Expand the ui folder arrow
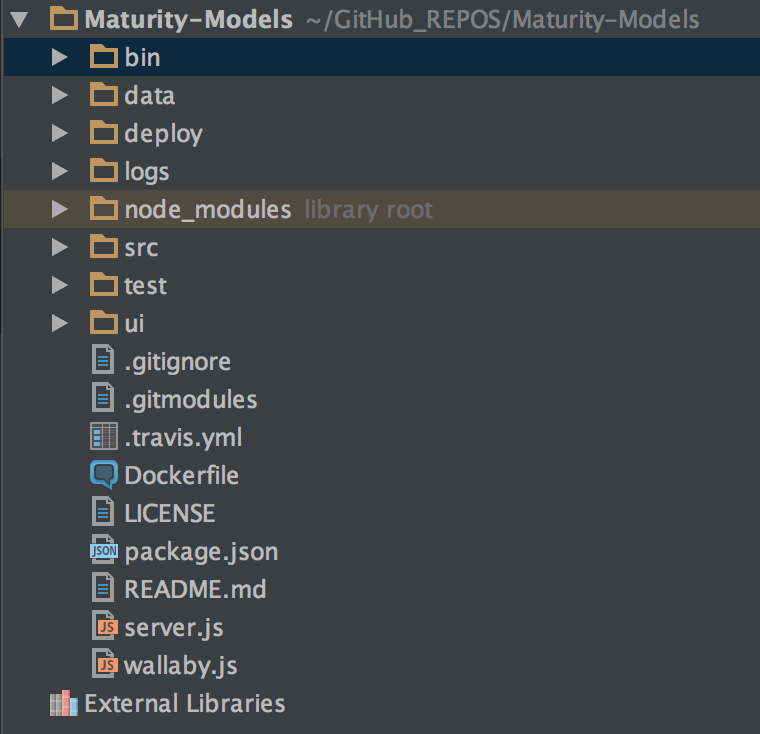Viewport: 760px width, 734px height. click(x=59, y=323)
